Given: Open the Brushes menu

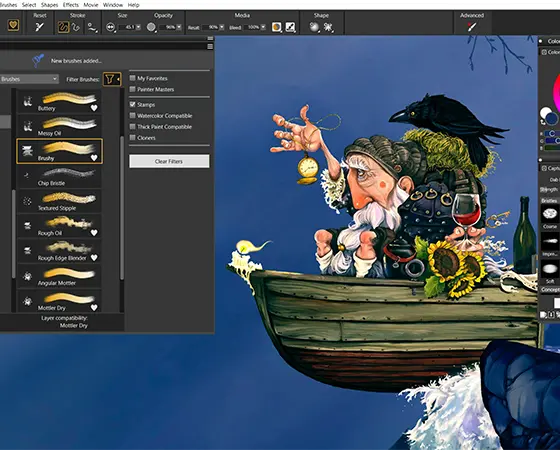Looking at the screenshot, I should (8, 5).
